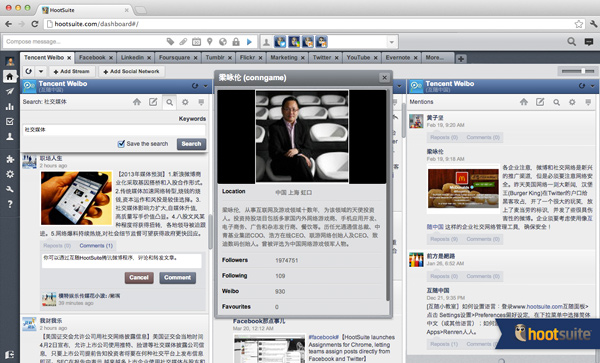Click the Compose message field

pyautogui.click(x=84, y=42)
